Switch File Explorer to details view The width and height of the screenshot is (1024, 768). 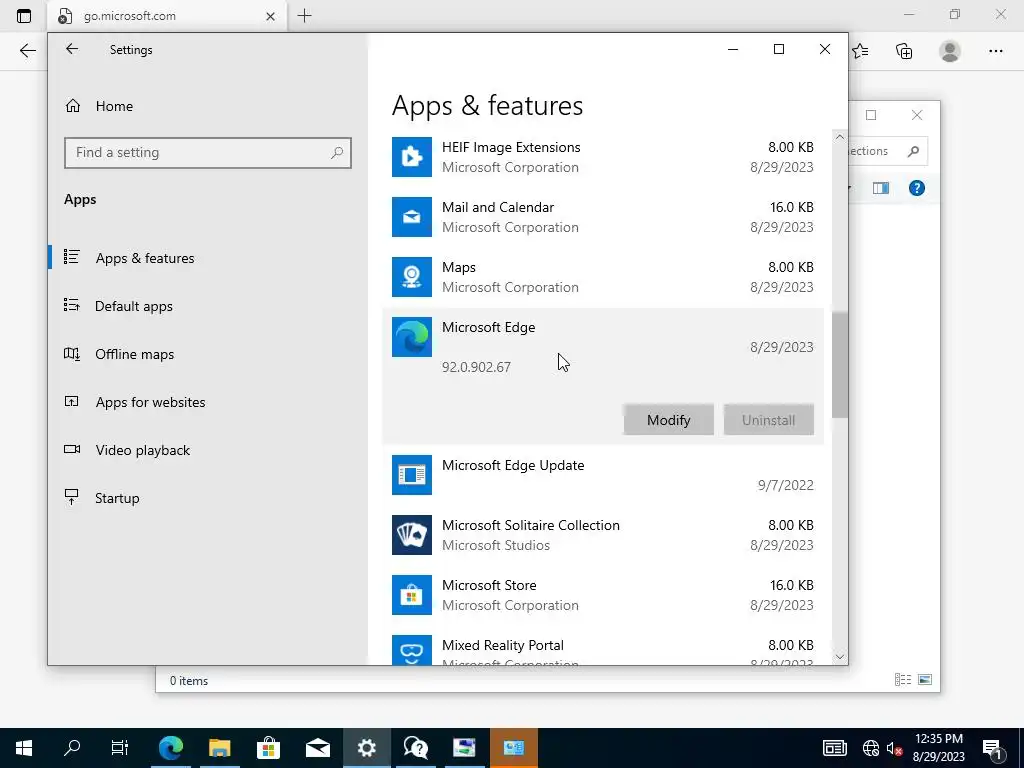pos(903,680)
